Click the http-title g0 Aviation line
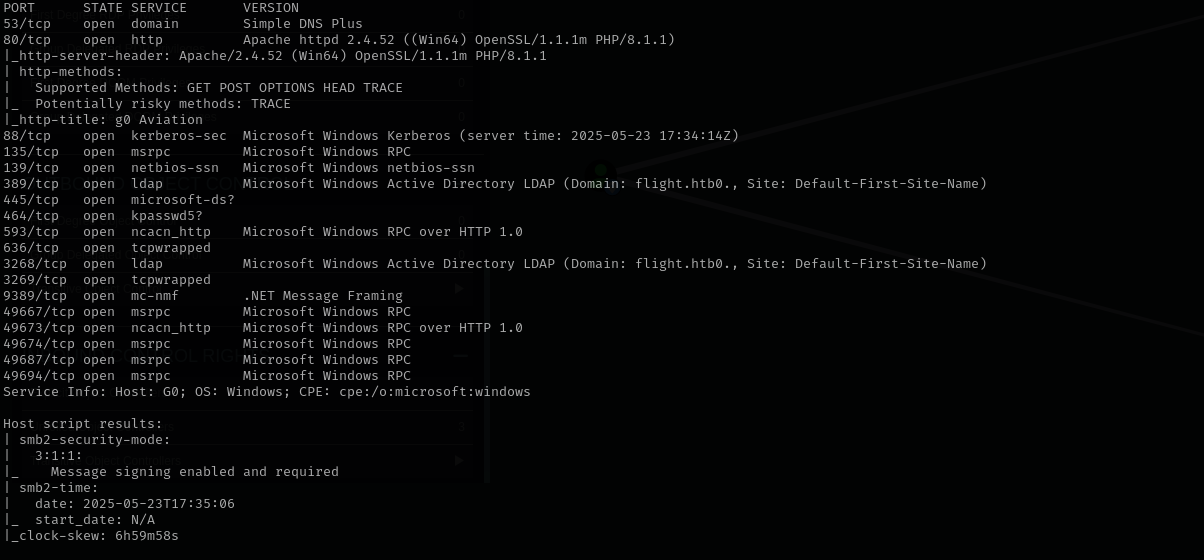The height and width of the screenshot is (560, 1204). click(103, 120)
